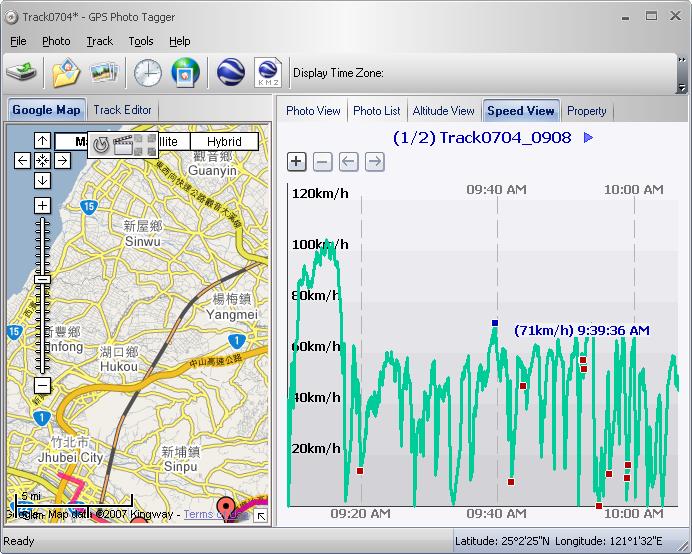The height and width of the screenshot is (554, 692).
Task: Open the File menu
Action: (18, 41)
